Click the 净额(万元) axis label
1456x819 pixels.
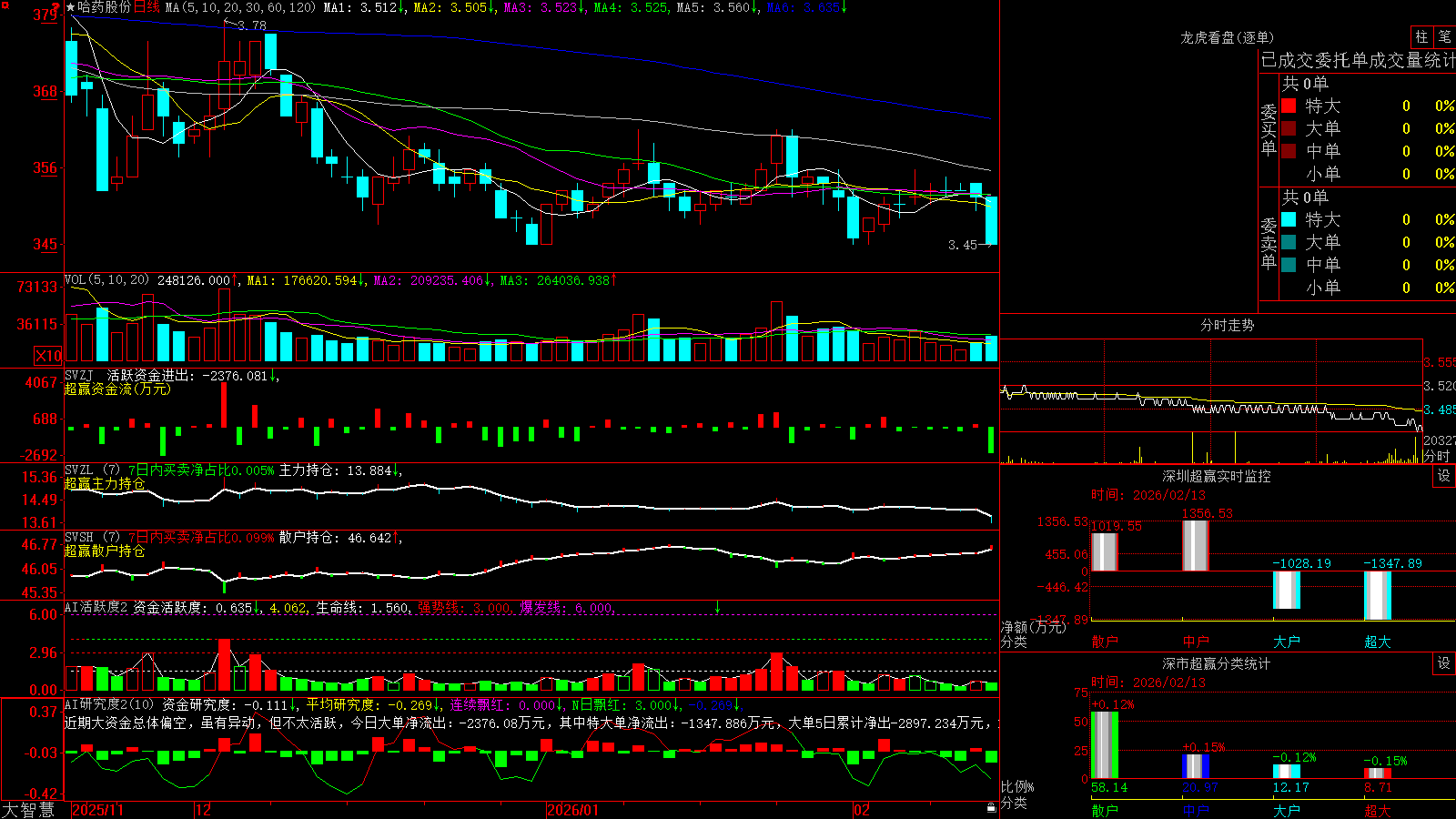[x=1033, y=627]
